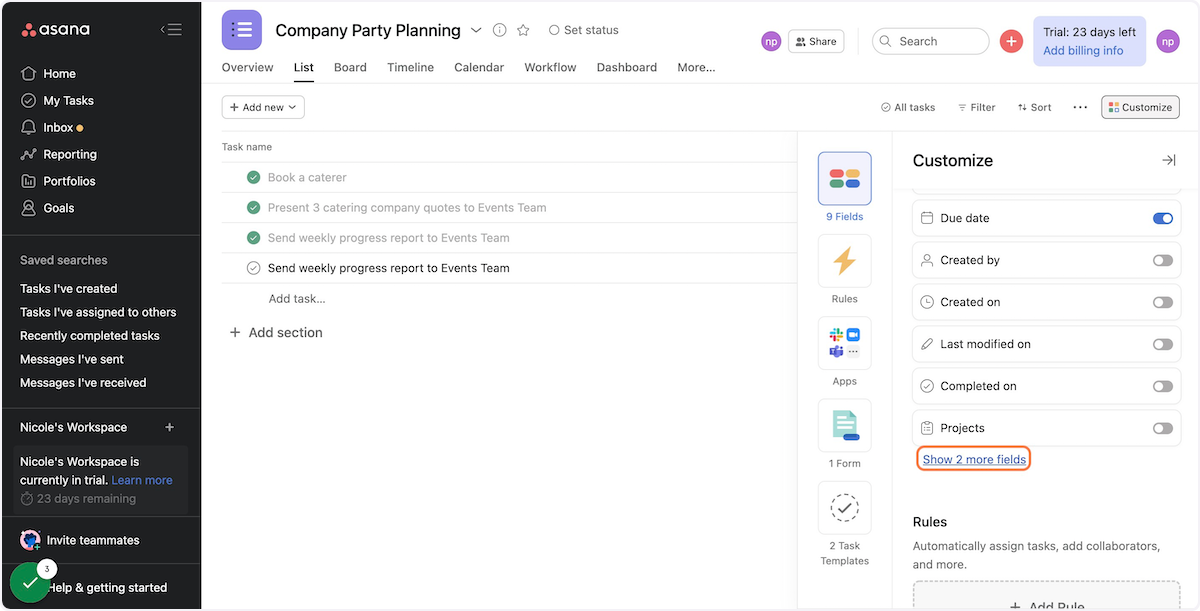Image resolution: width=1200 pixels, height=611 pixels.
Task: Click the project member avatar beside Share
Action: [x=771, y=41]
